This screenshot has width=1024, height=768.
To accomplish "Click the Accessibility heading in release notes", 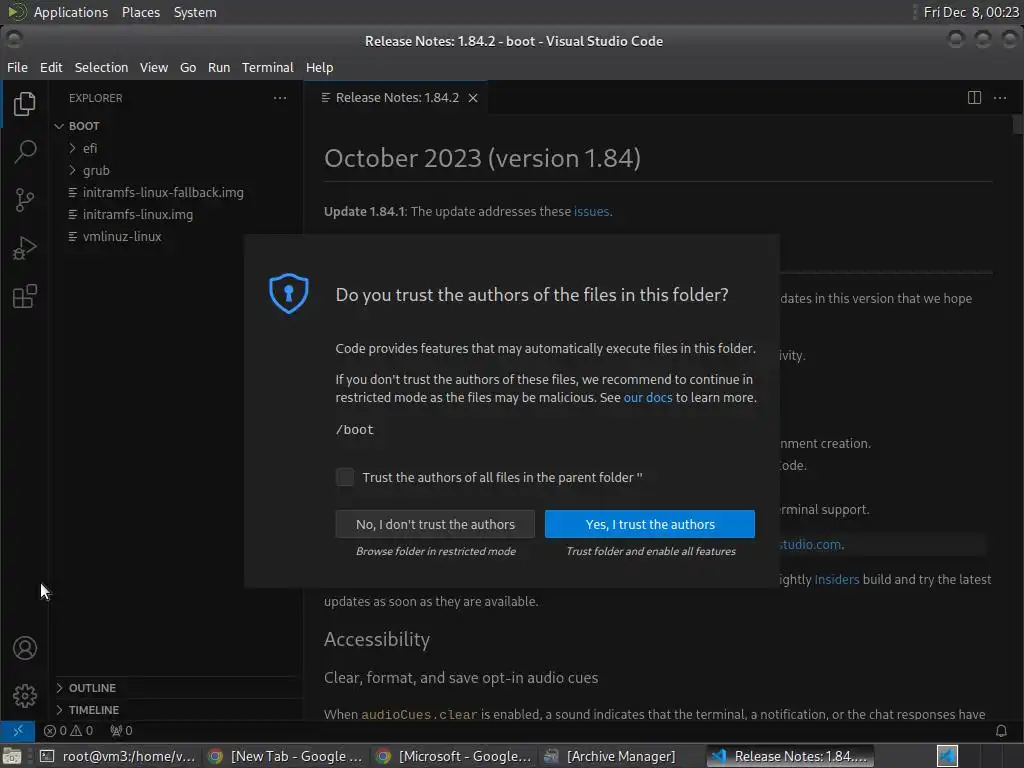I will click(377, 639).
